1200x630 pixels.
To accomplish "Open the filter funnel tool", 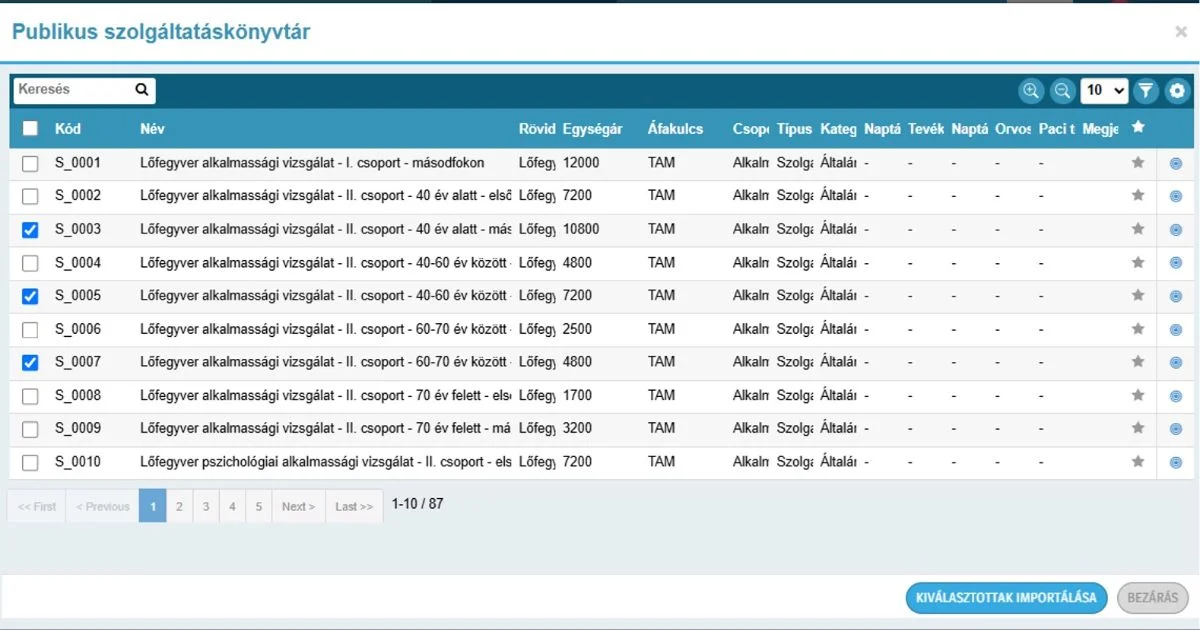I will tap(1146, 91).
